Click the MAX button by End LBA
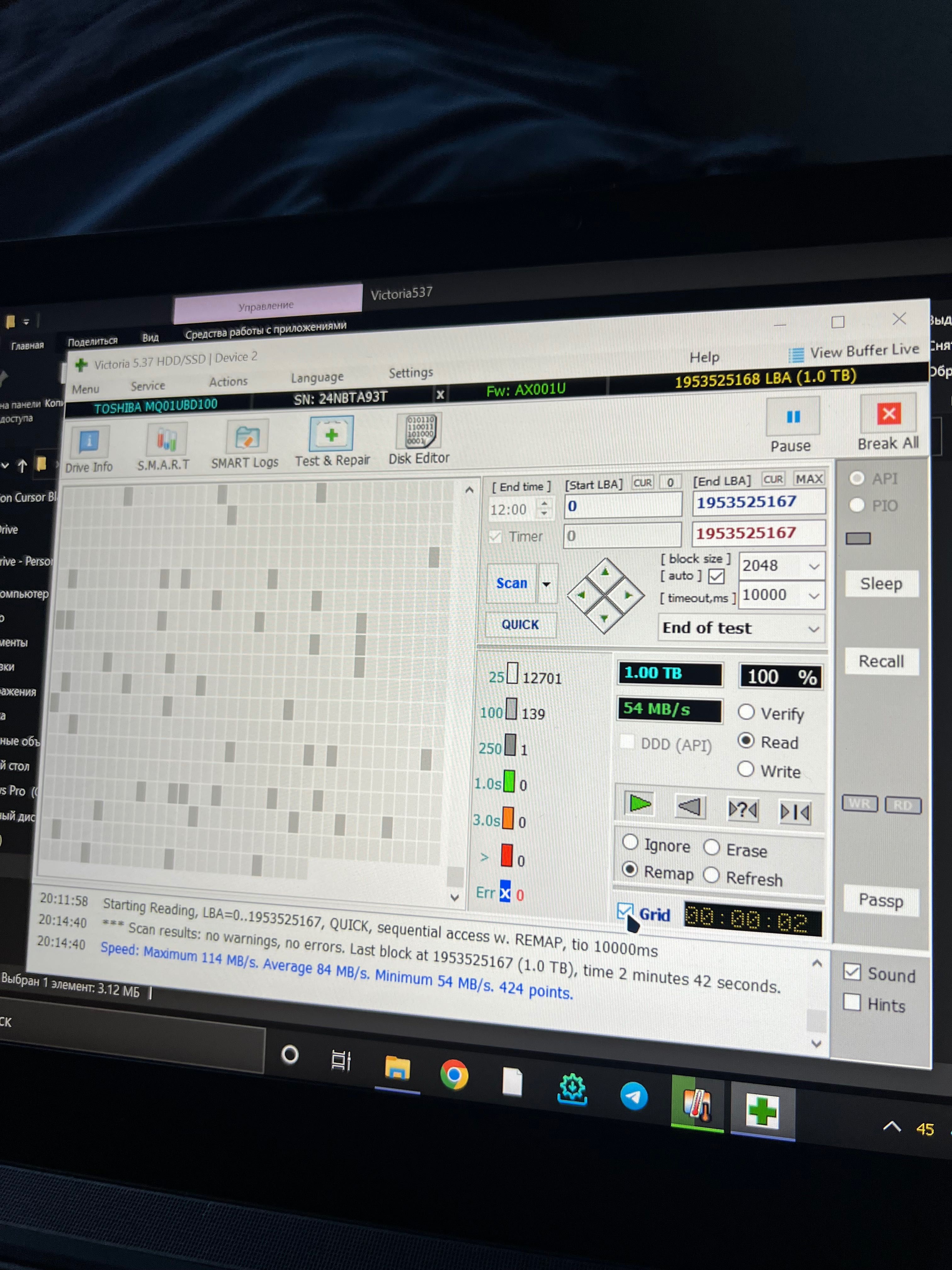Viewport: 952px width, 1270px height. coord(809,478)
